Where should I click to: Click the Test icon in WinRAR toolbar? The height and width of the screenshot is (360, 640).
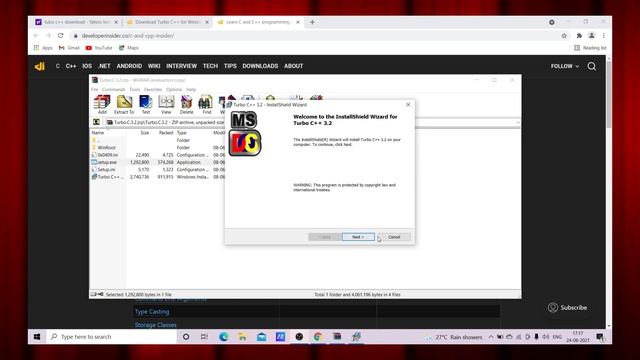click(146, 104)
